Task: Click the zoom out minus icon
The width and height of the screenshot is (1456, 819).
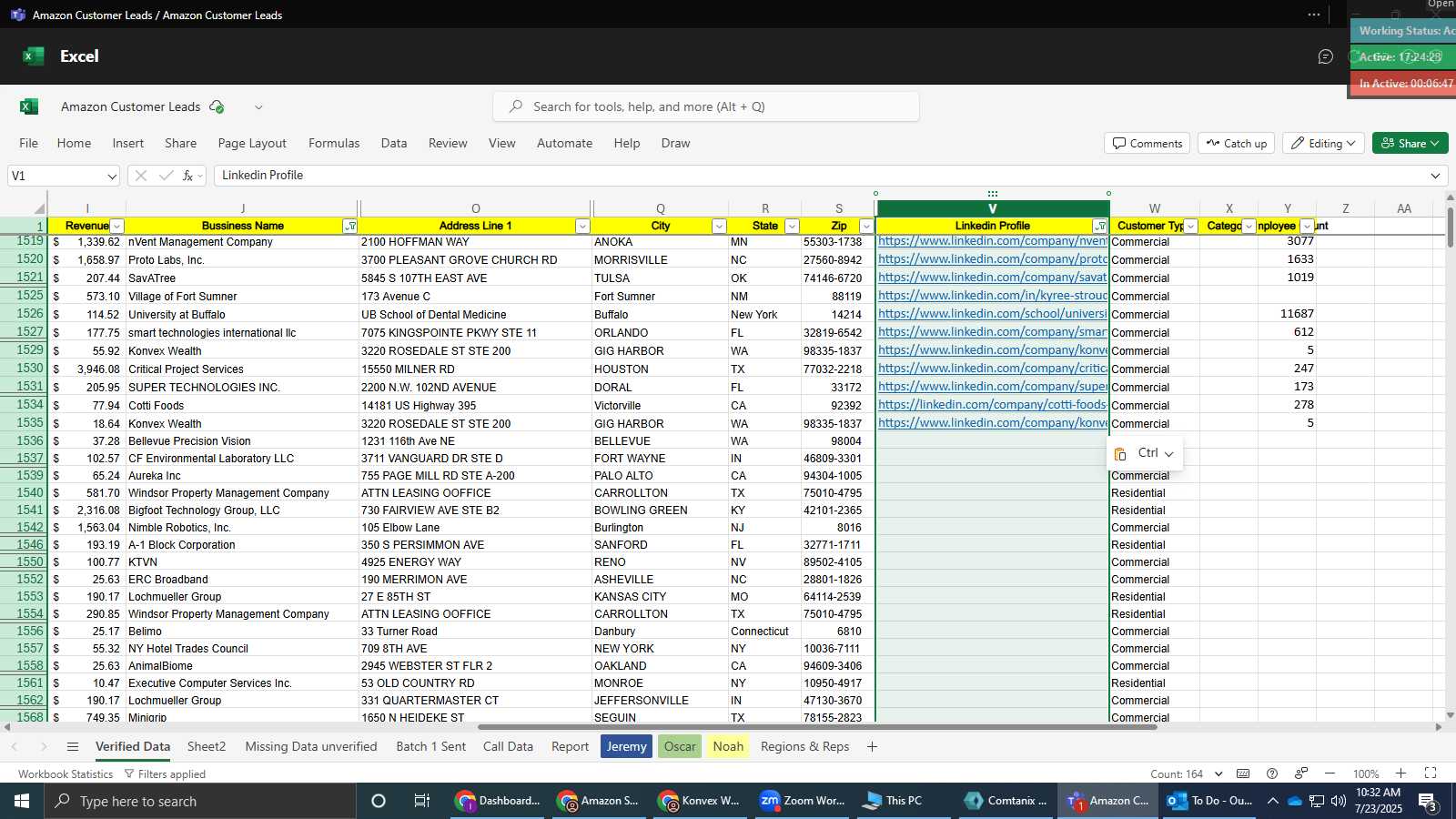Action: pyautogui.click(x=1330, y=773)
